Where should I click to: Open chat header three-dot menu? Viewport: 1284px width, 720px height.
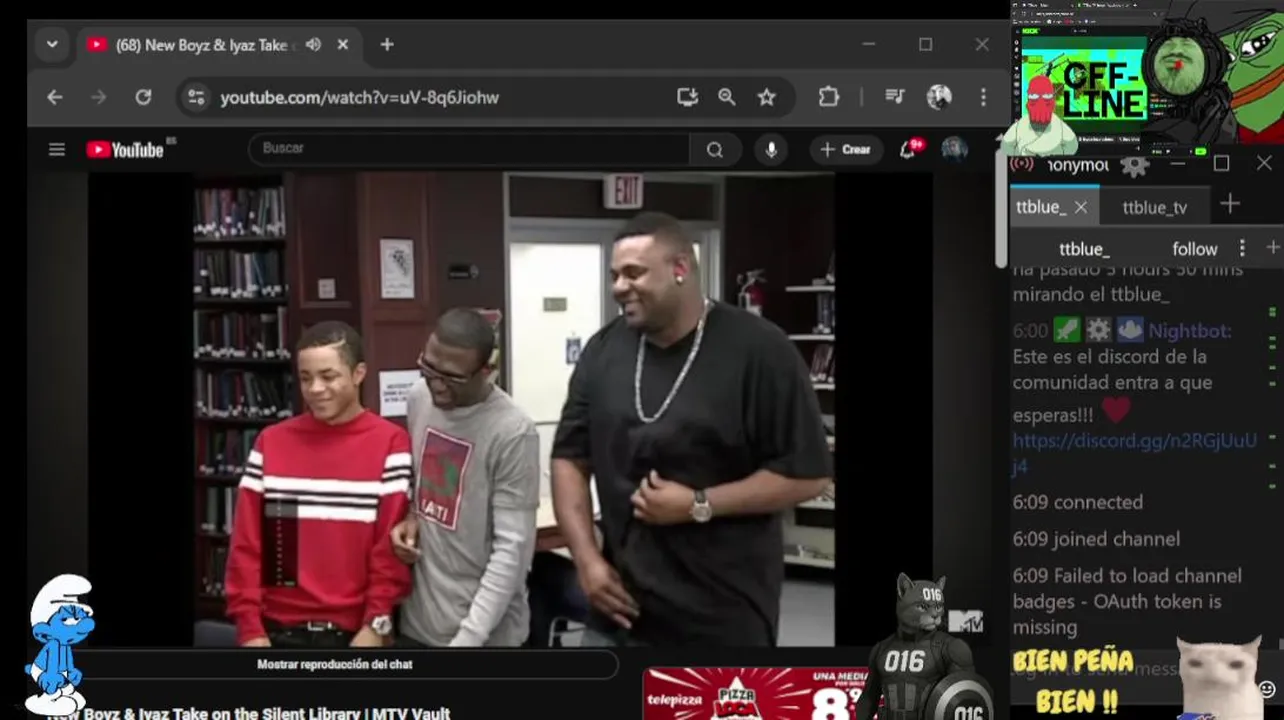click(x=1242, y=248)
